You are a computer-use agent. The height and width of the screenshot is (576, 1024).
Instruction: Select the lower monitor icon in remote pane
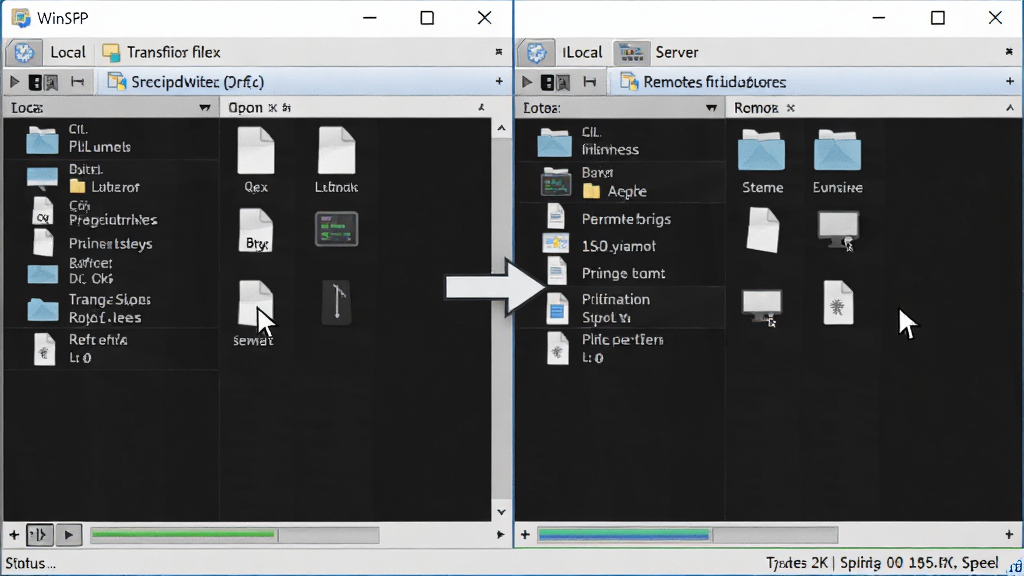point(761,308)
